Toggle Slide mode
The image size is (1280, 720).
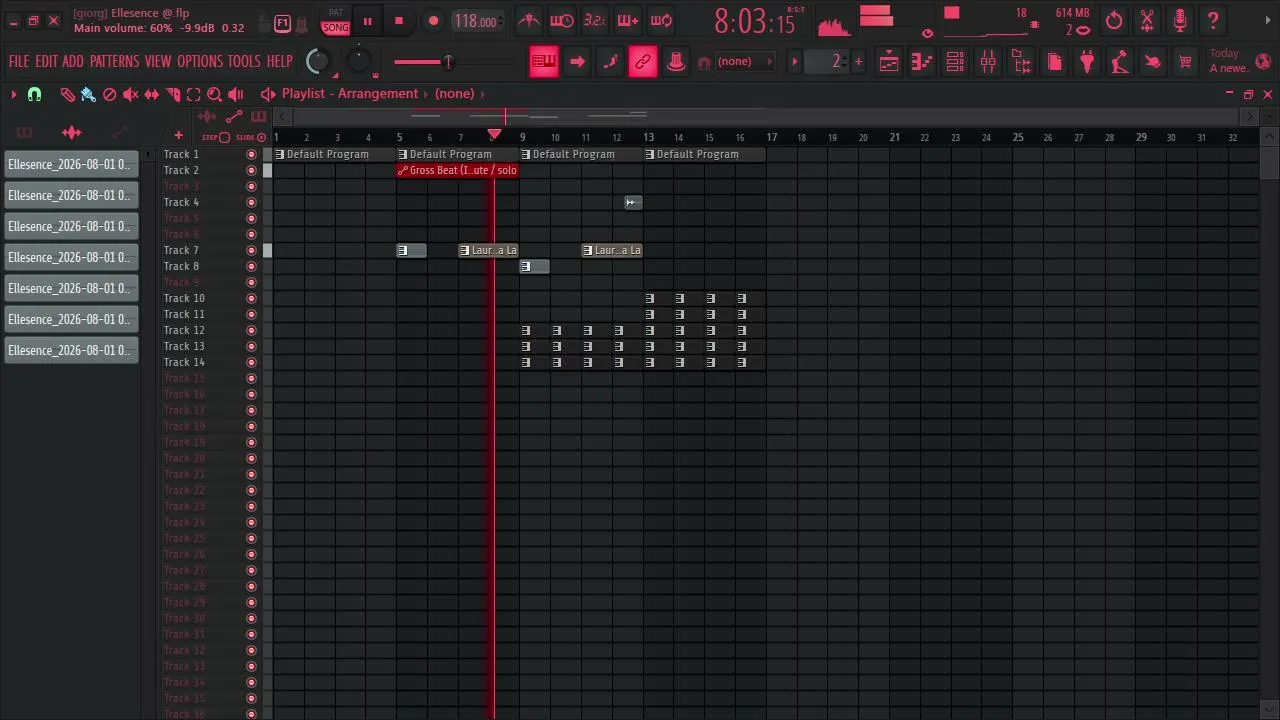tap(252, 137)
